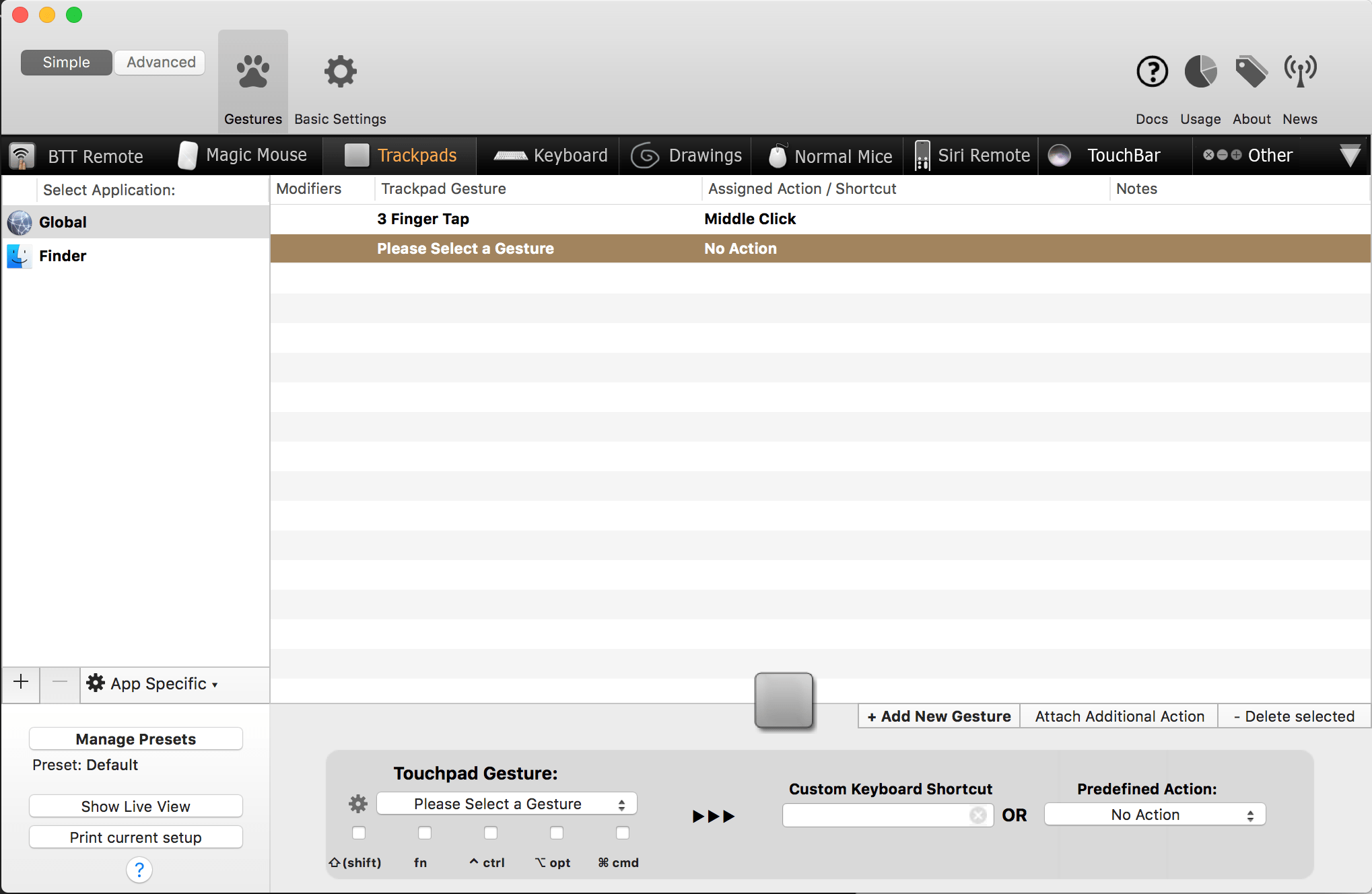The image size is (1372, 894).
Task: Expand the device tab overflow triangle
Action: tap(1350, 156)
